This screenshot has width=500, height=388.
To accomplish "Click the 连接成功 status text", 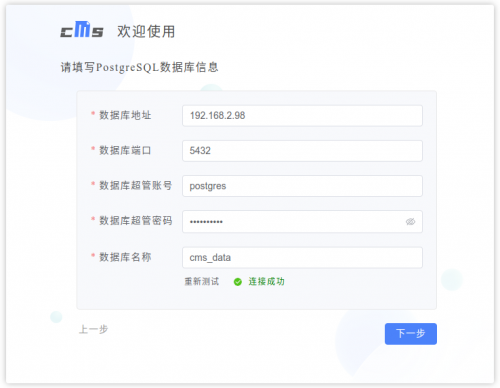I will coord(266,282).
